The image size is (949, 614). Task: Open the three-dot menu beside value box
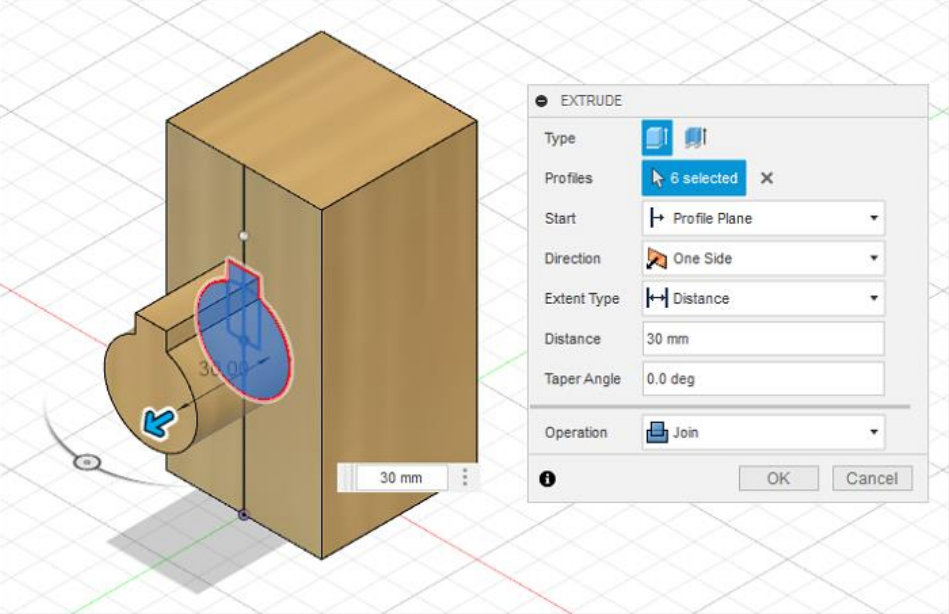click(465, 478)
